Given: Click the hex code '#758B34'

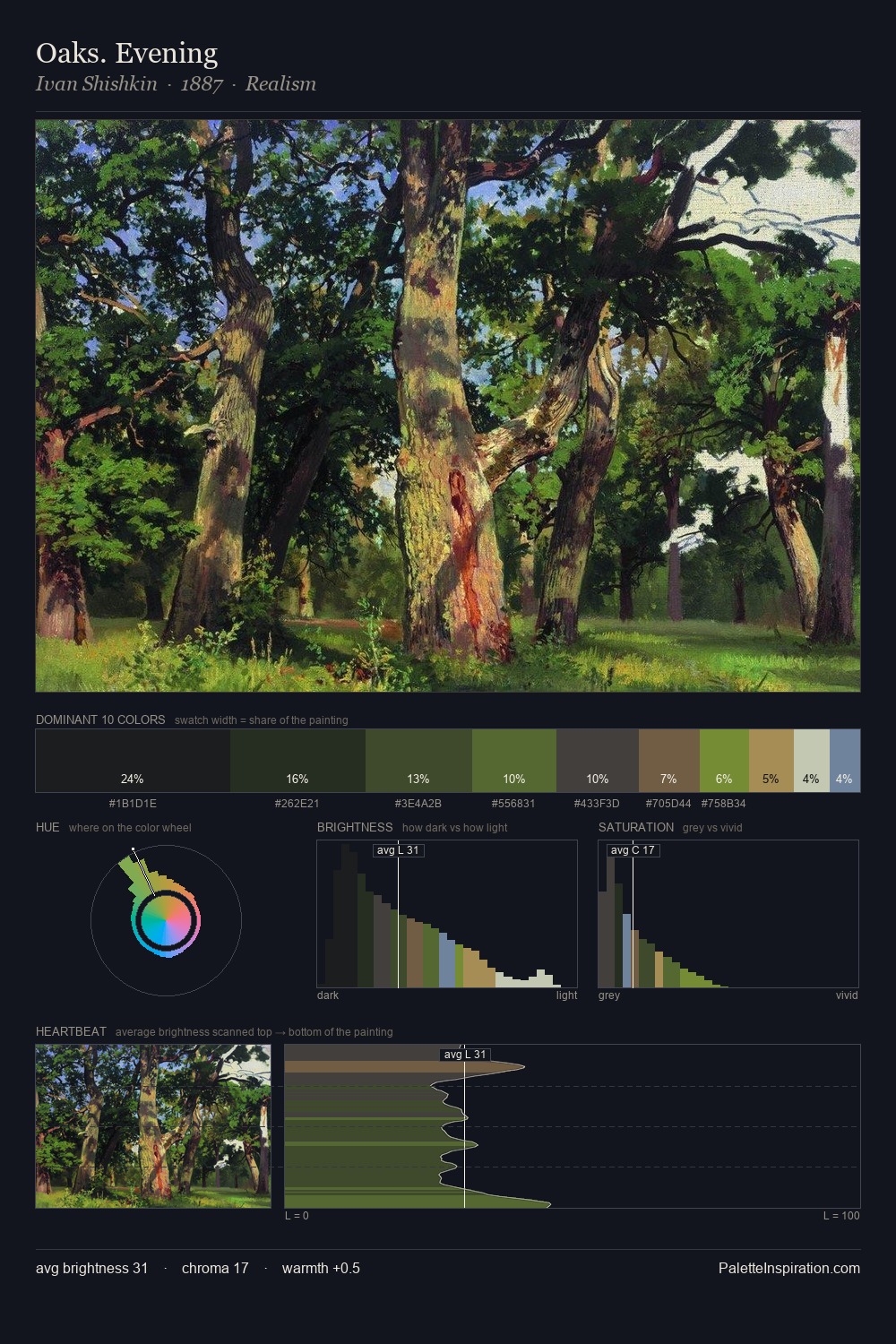Looking at the screenshot, I should point(724,804).
